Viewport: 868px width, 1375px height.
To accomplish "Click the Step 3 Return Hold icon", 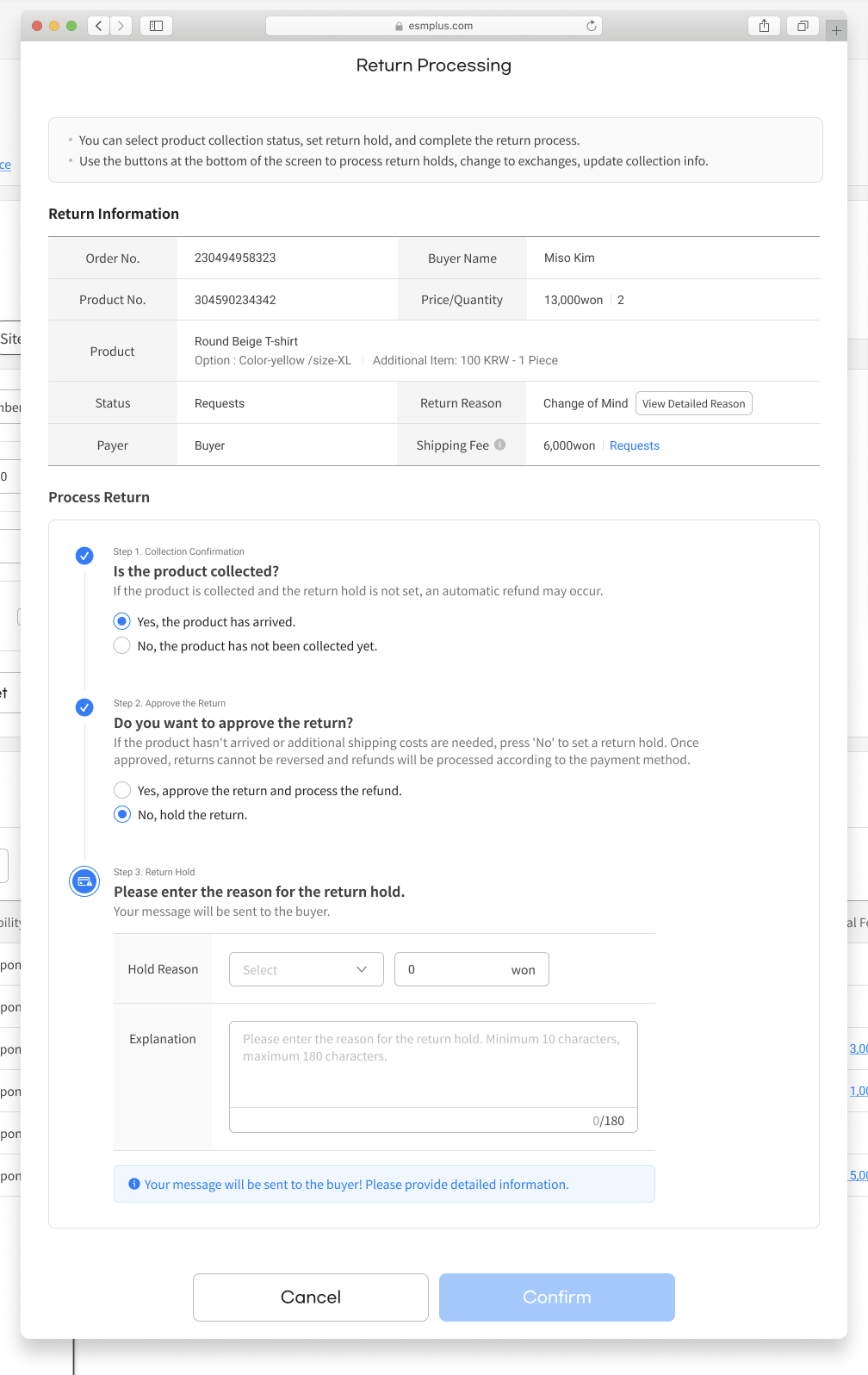I will 84,881.
